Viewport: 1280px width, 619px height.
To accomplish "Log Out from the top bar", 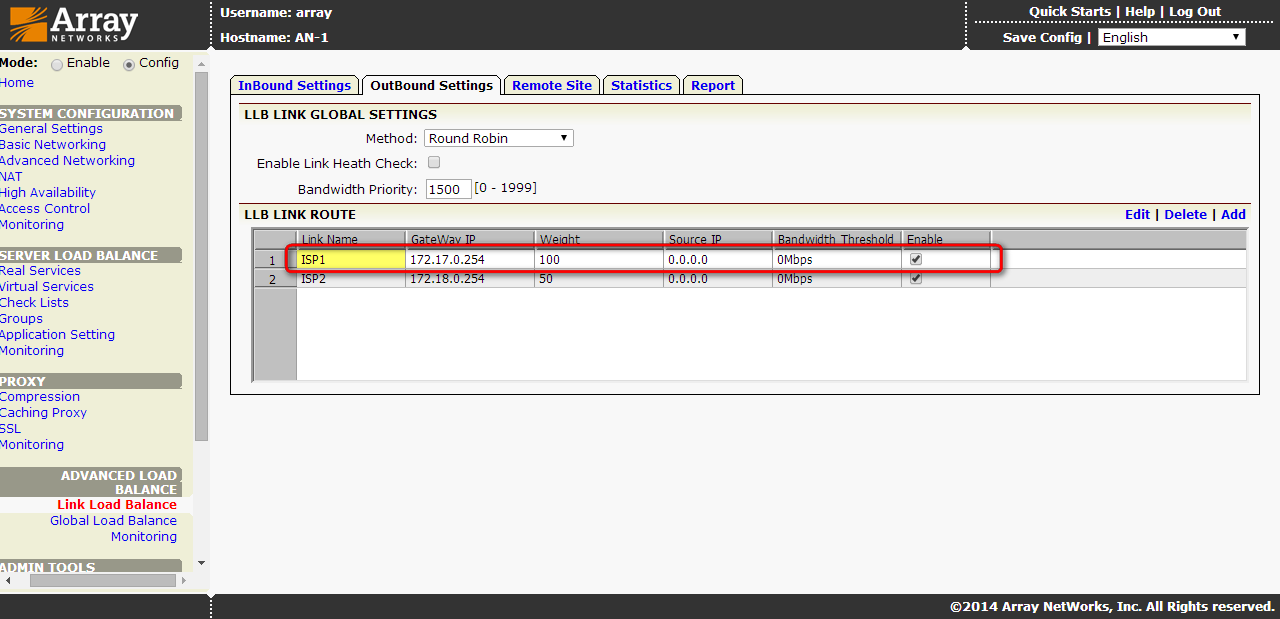I will click(1195, 12).
